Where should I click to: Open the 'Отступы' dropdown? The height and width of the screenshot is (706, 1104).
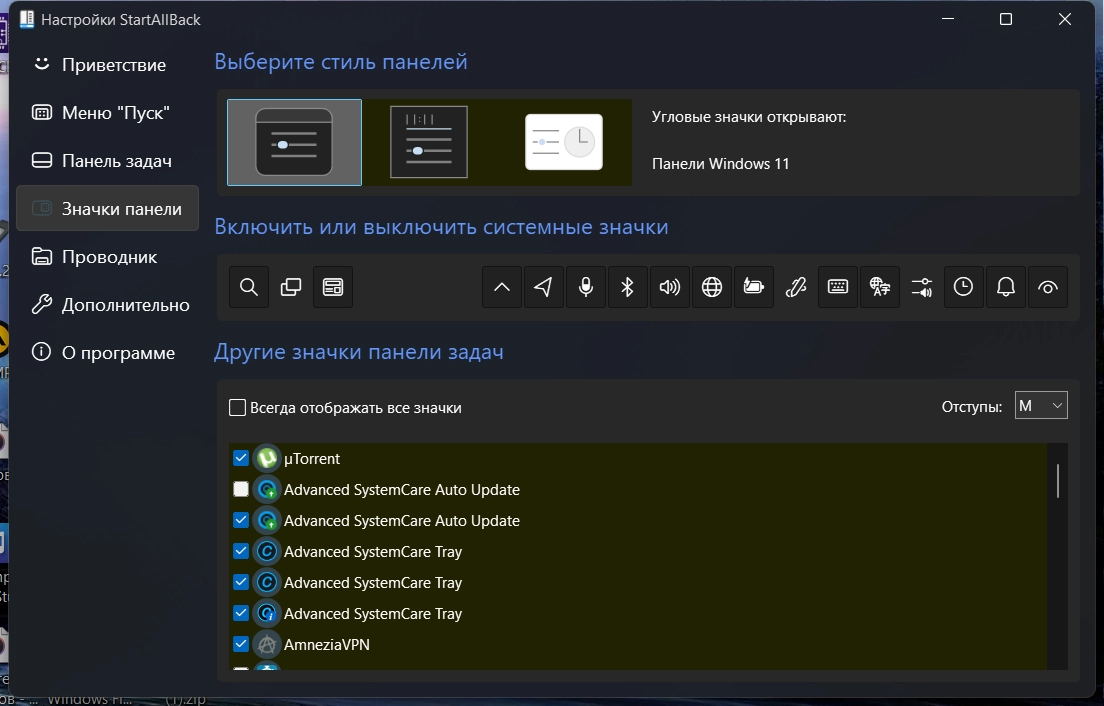point(1041,406)
